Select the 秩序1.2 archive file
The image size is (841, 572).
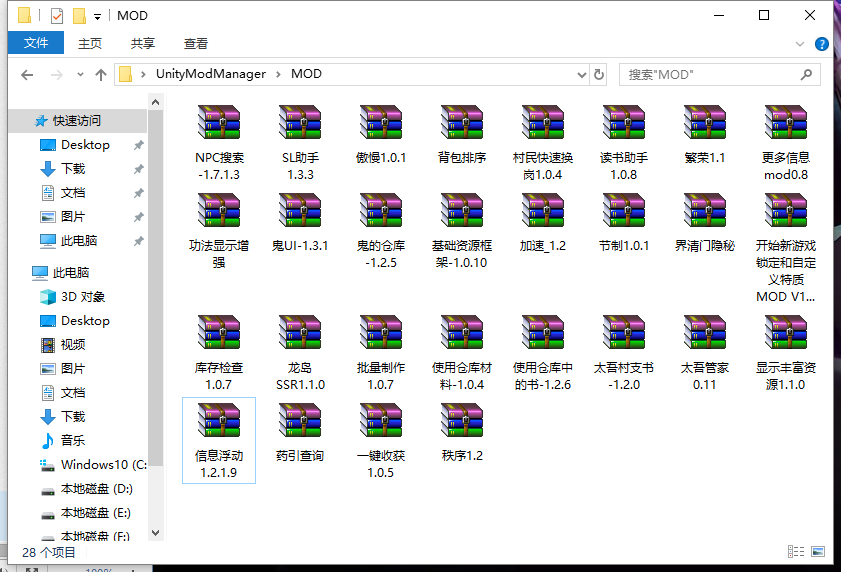462,432
